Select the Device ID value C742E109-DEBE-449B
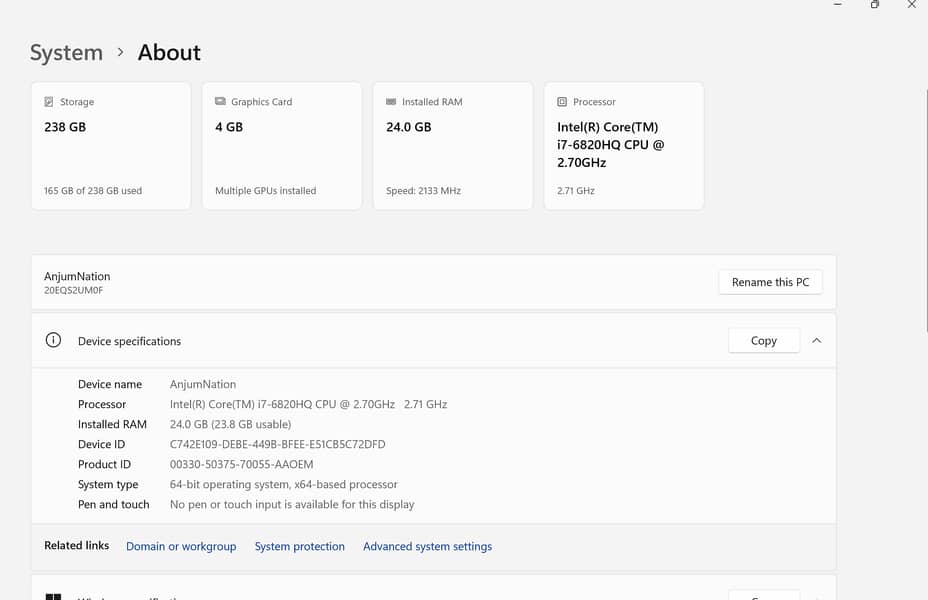The image size is (928, 600). coord(278,444)
